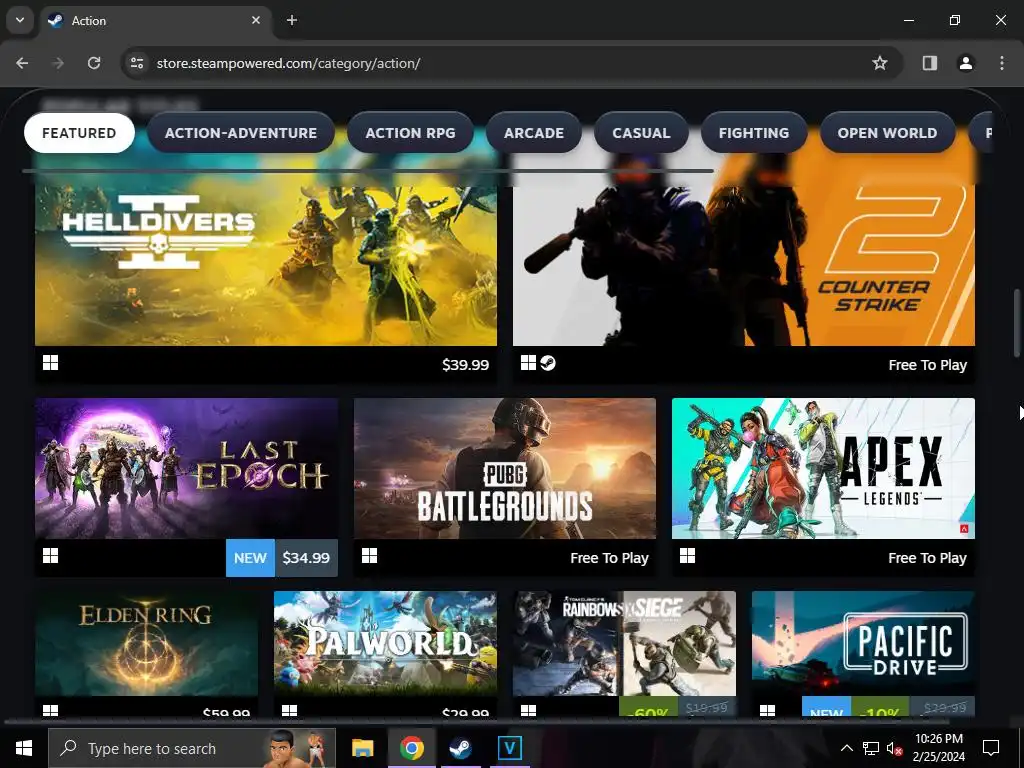Screen dimensions: 1024x768
Task: Click the $34.99 Last Epoch price
Action: click(x=306, y=558)
